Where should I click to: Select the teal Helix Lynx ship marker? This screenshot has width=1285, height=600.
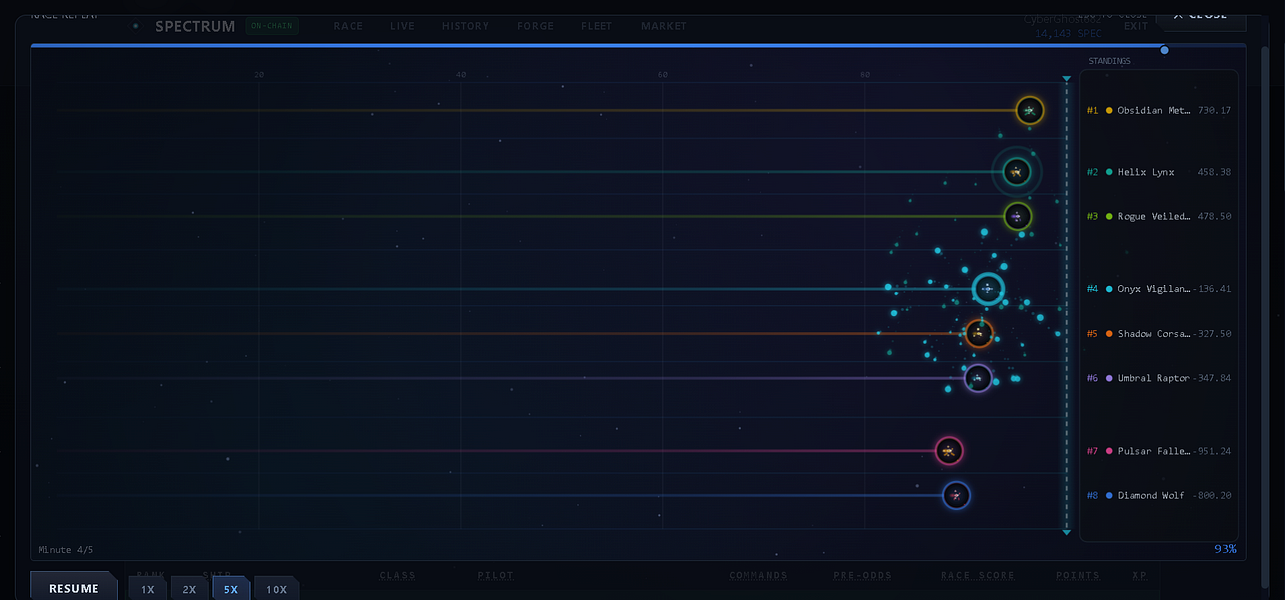(1016, 173)
